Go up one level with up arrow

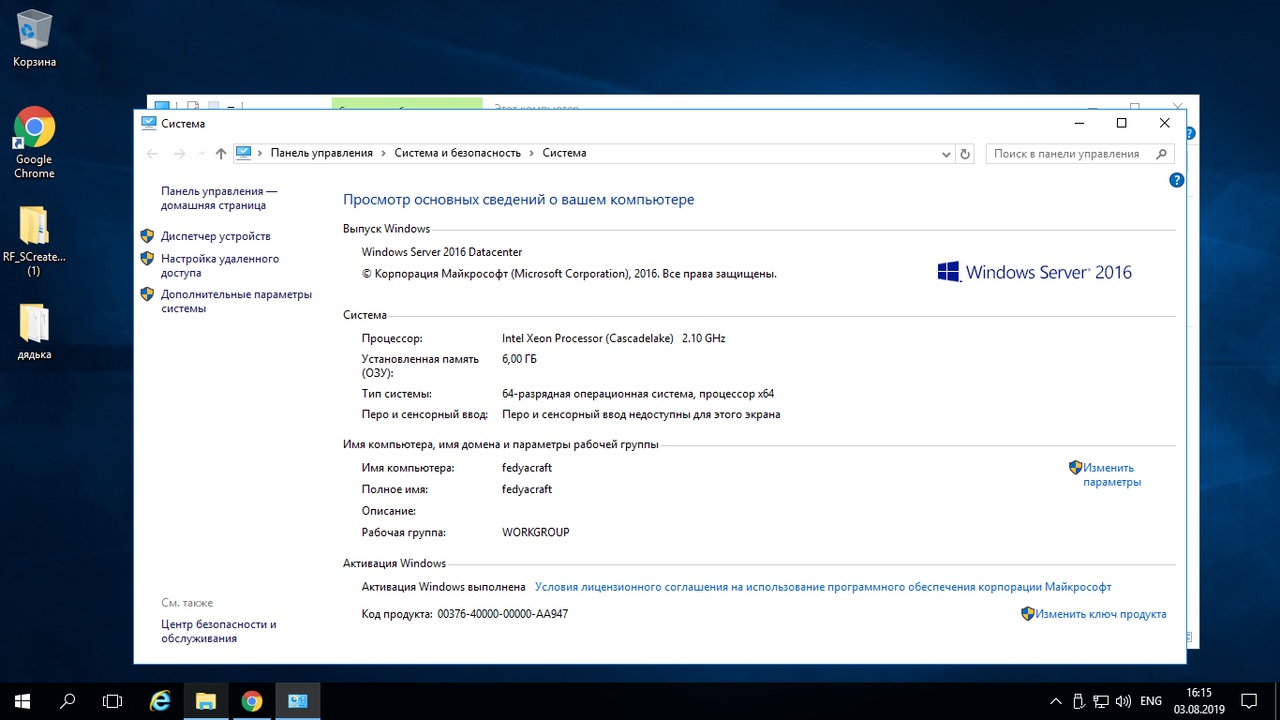(221, 154)
